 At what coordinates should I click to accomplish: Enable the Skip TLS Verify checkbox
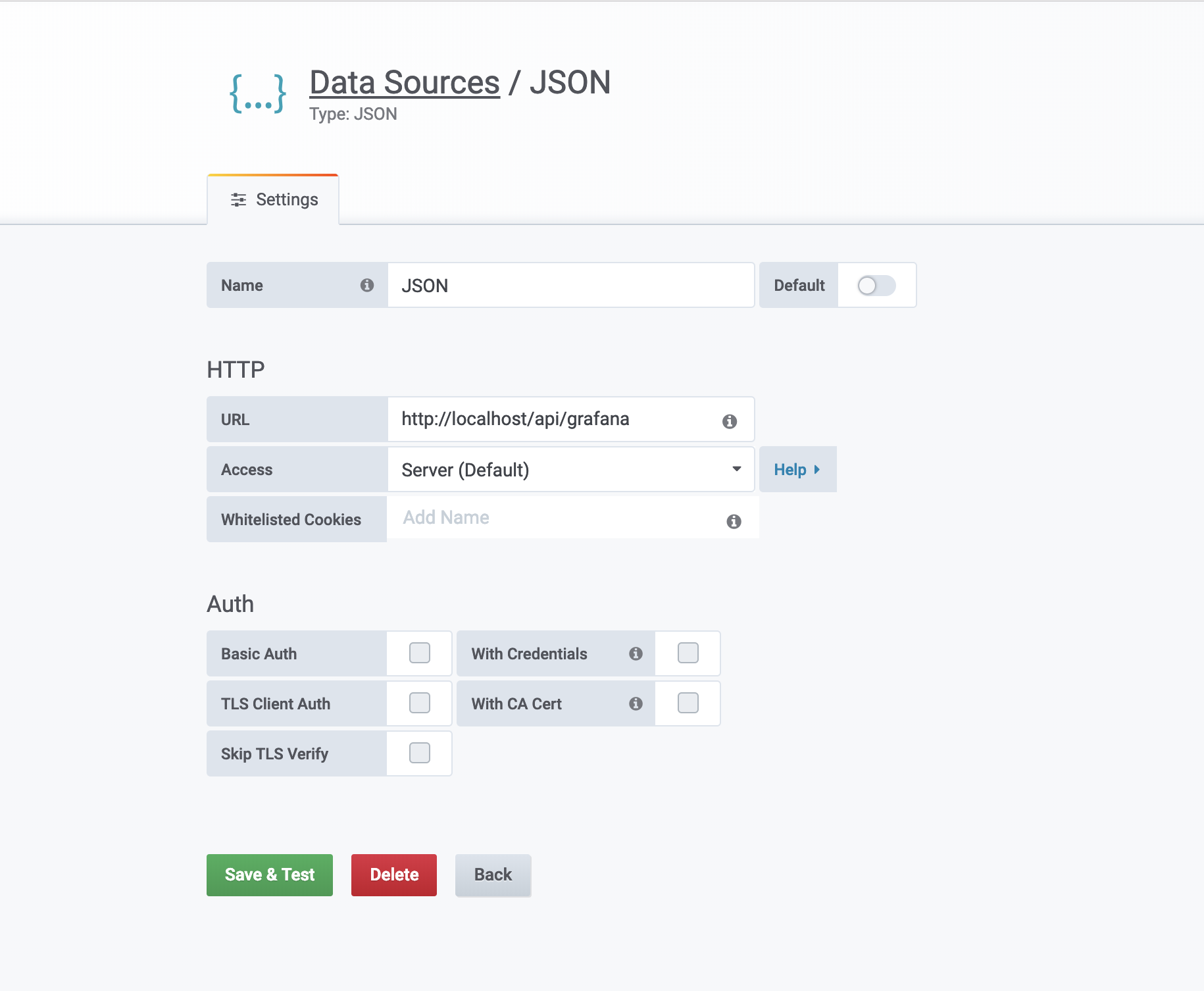coord(420,753)
